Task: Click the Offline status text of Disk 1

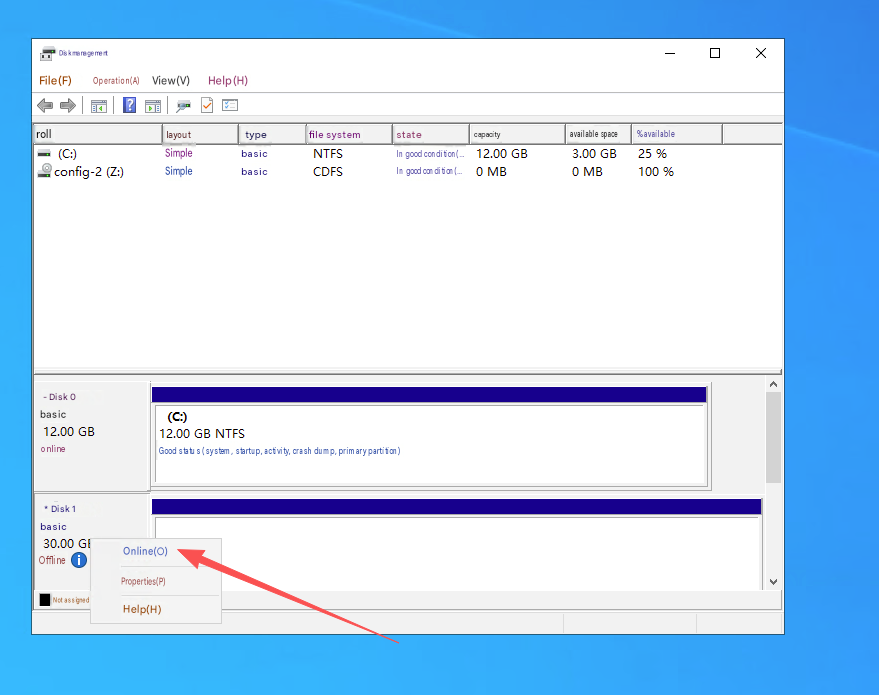Action: click(52, 560)
